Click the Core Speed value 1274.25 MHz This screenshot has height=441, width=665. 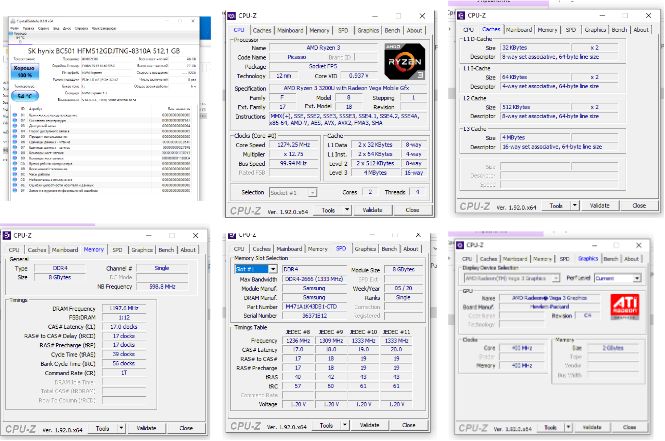pyautogui.click(x=293, y=145)
